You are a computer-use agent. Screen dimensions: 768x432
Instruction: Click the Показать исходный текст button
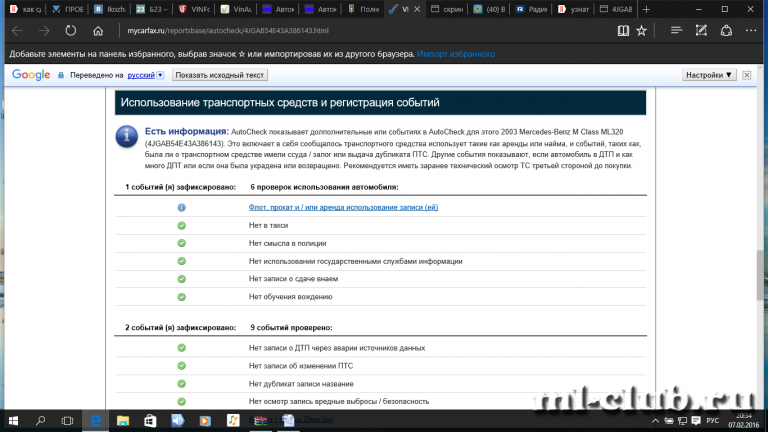[220, 75]
